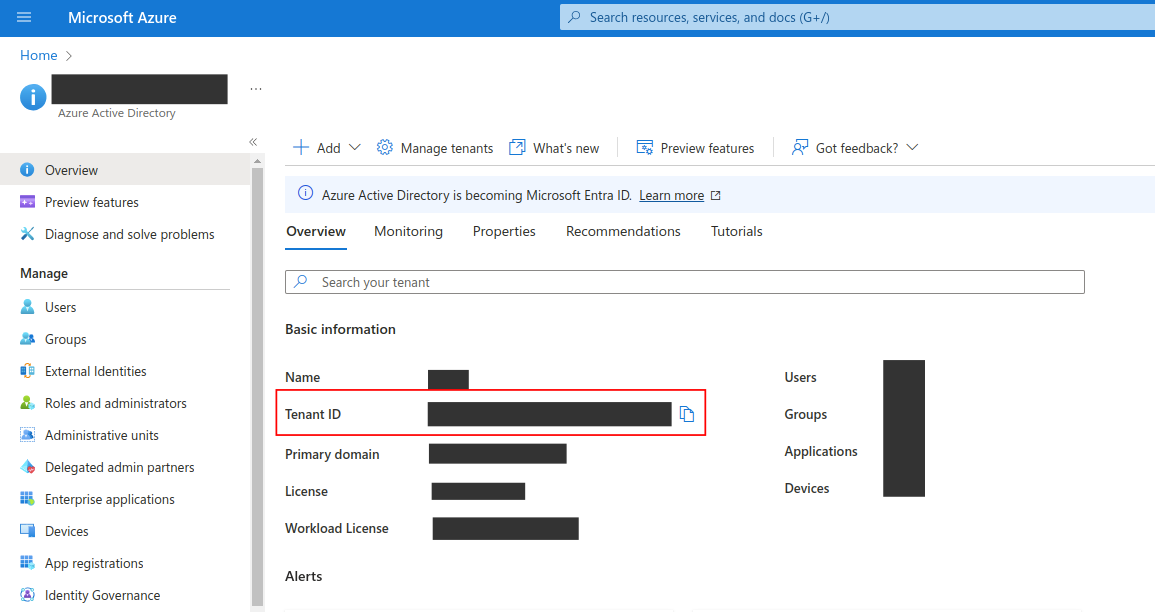Open Groups from the sidebar icon

coord(28,339)
